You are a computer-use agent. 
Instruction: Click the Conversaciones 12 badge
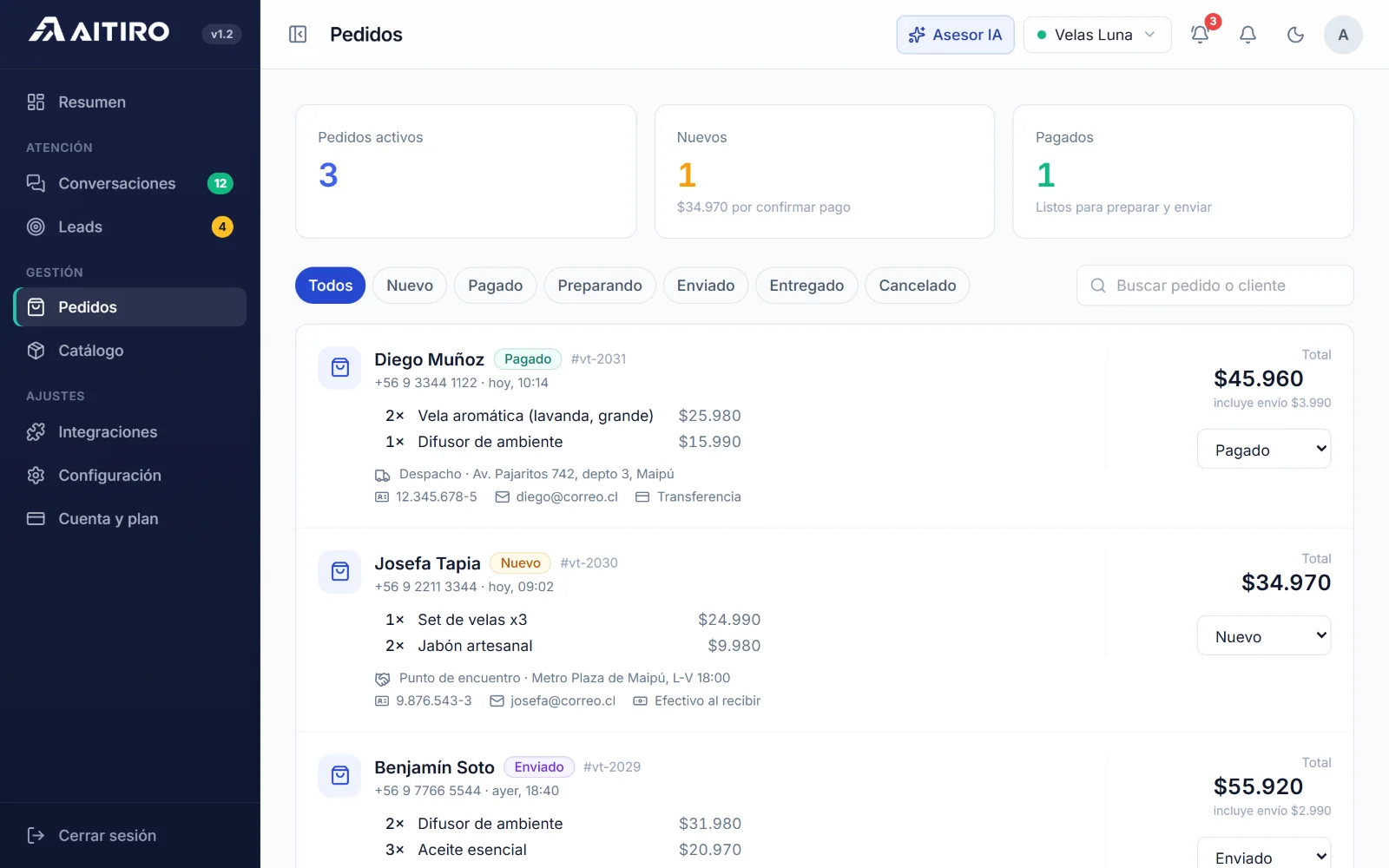coord(221,183)
